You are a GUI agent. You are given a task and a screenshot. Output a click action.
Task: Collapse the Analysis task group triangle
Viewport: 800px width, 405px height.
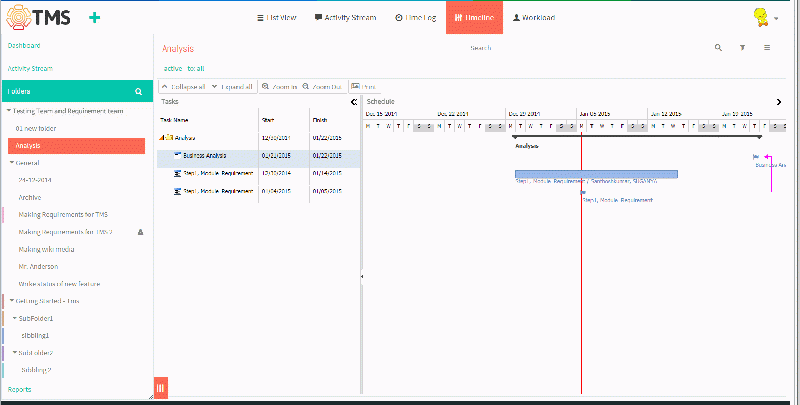[x=162, y=138]
